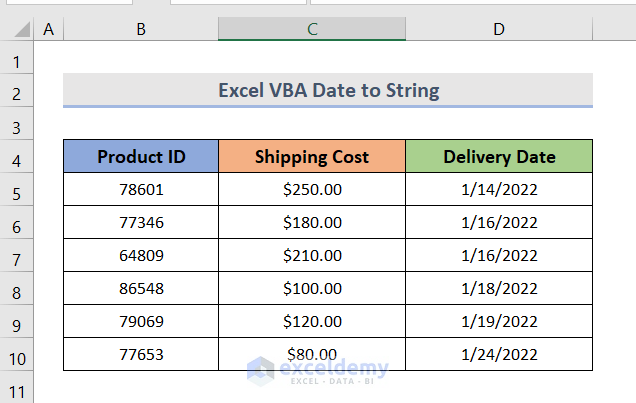Select column B header
The image size is (636, 403).
pos(141,30)
